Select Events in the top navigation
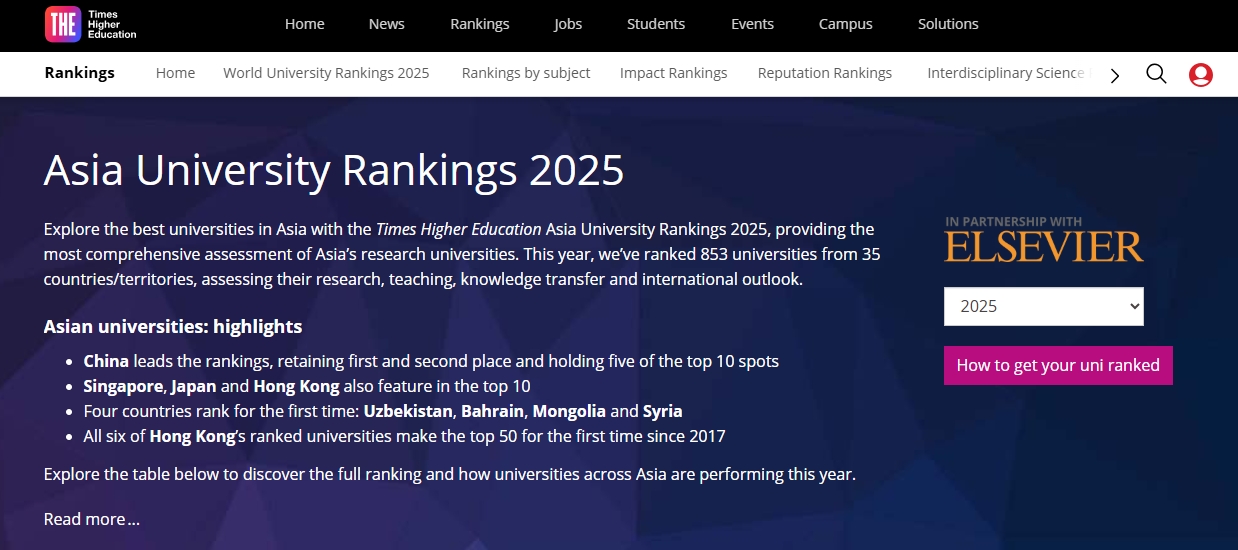1238x550 pixels. (752, 24)
